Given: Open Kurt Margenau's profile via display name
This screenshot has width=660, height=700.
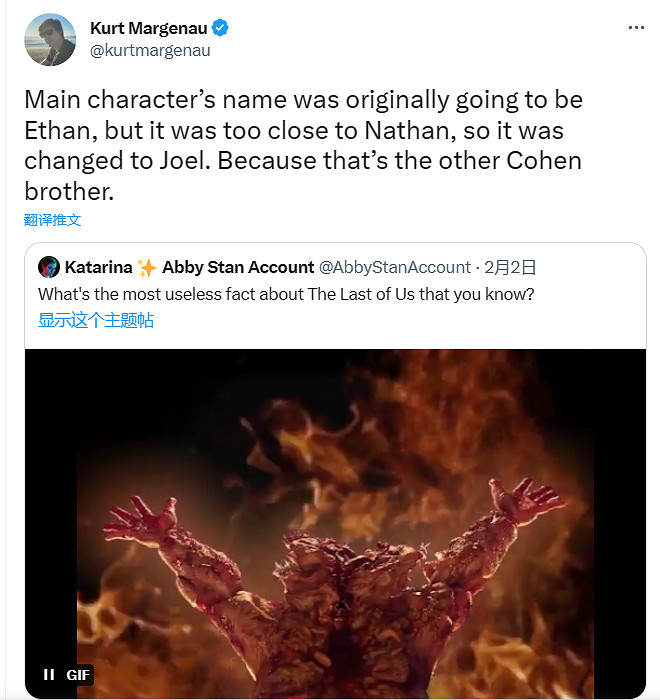Looking at the screenshot, I should click(148, 29).
